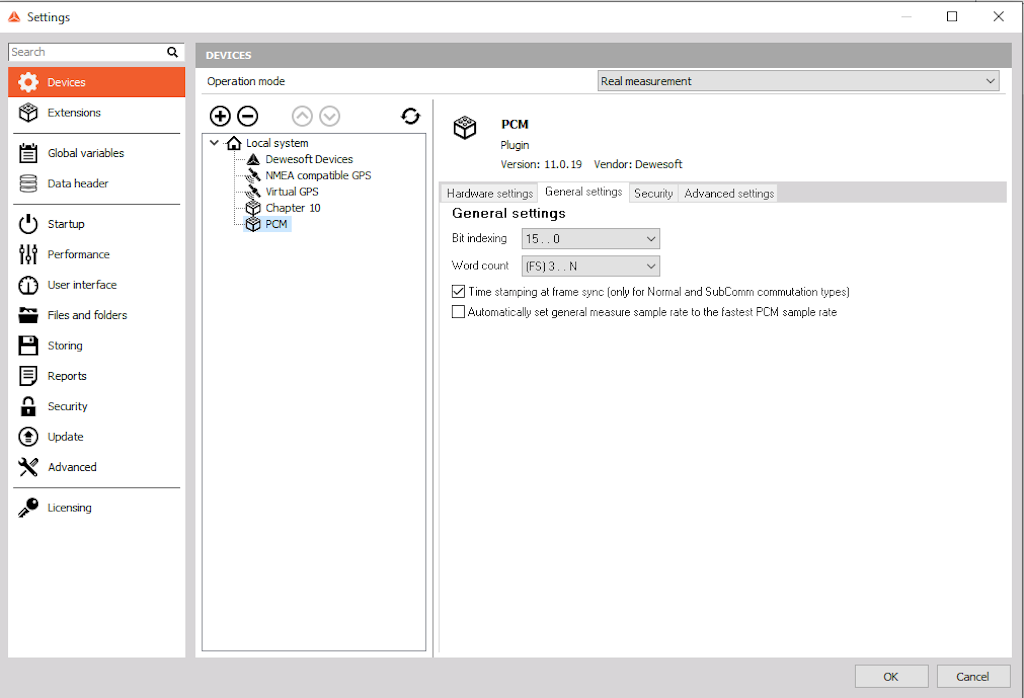Open Performance settings page

tap(97, 254)
